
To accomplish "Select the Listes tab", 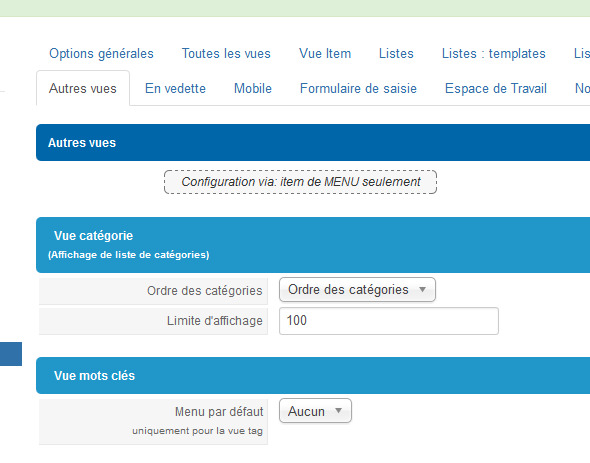I will point(396,53).
